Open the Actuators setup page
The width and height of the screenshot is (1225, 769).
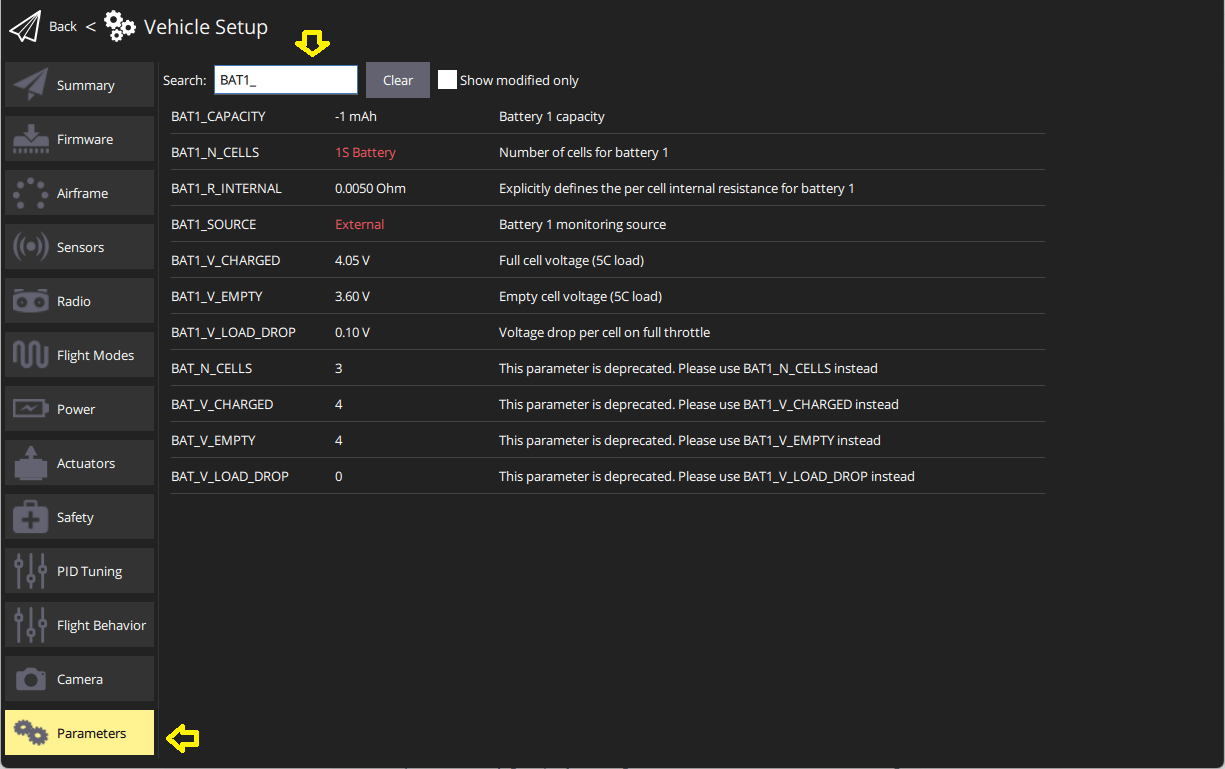30,462
